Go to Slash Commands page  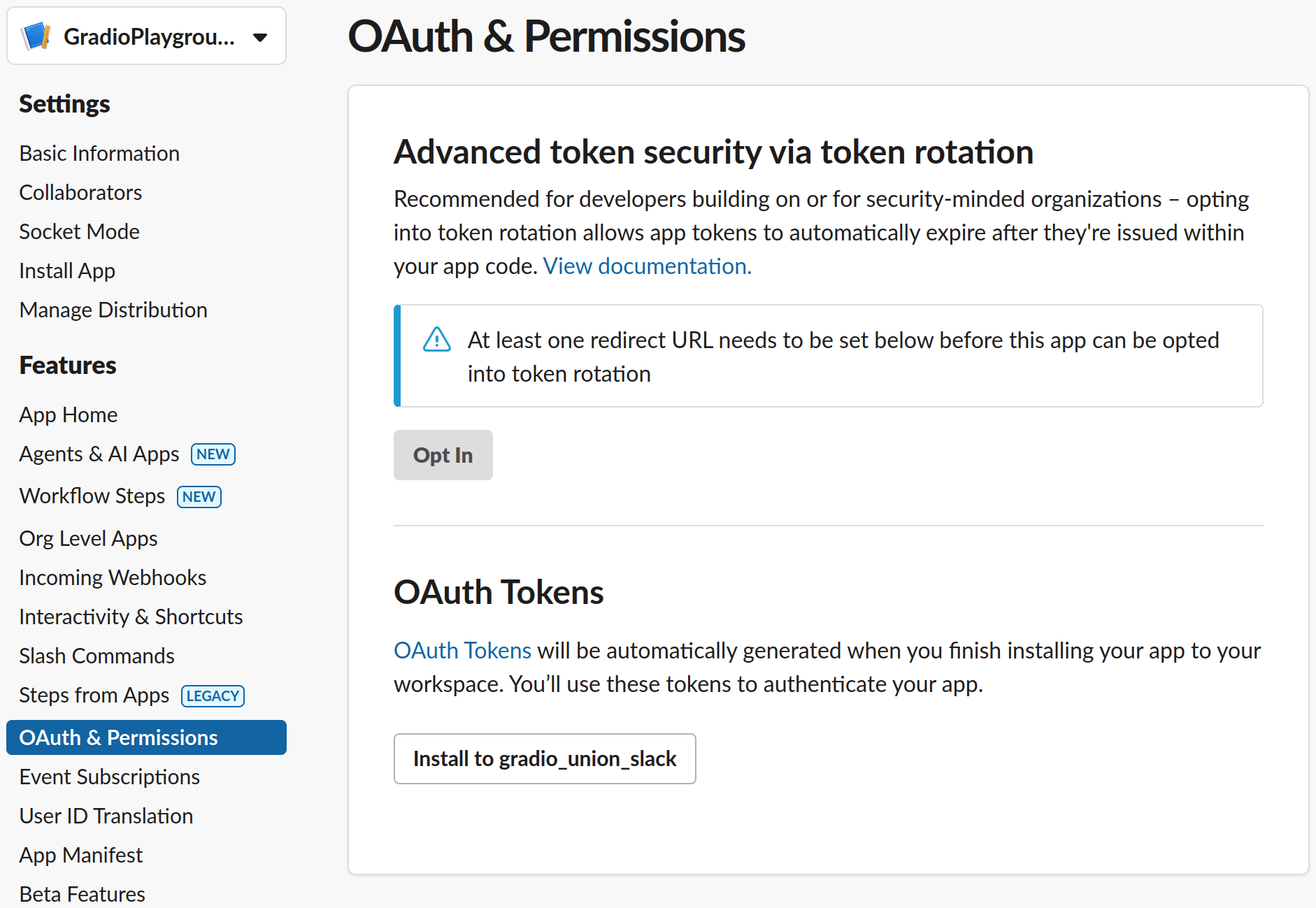(96, 656)
